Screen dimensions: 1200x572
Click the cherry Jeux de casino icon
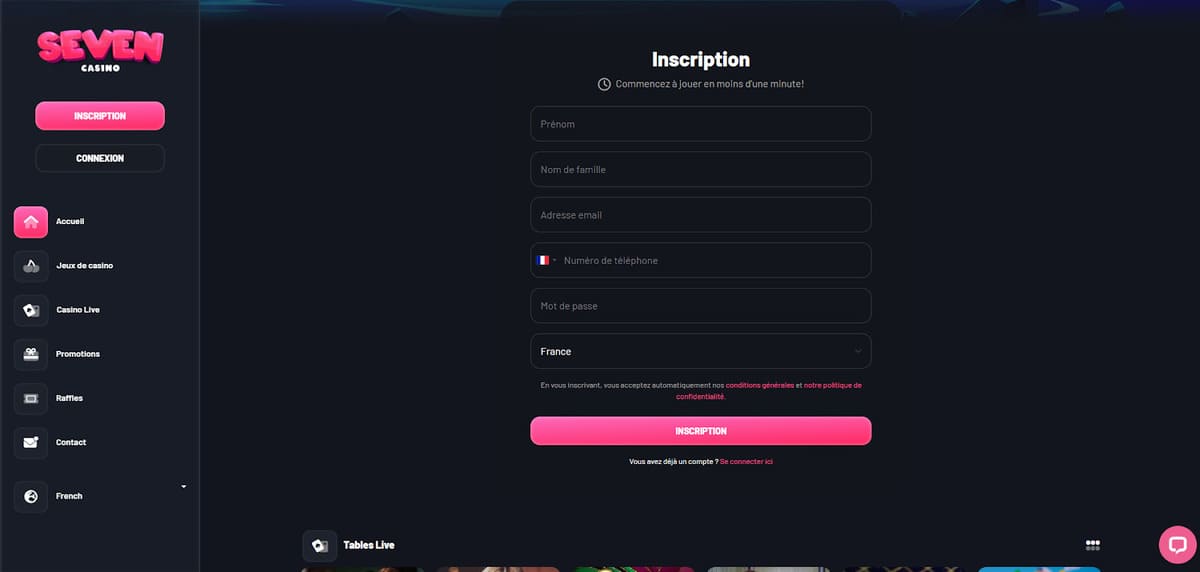pos(31,266)
